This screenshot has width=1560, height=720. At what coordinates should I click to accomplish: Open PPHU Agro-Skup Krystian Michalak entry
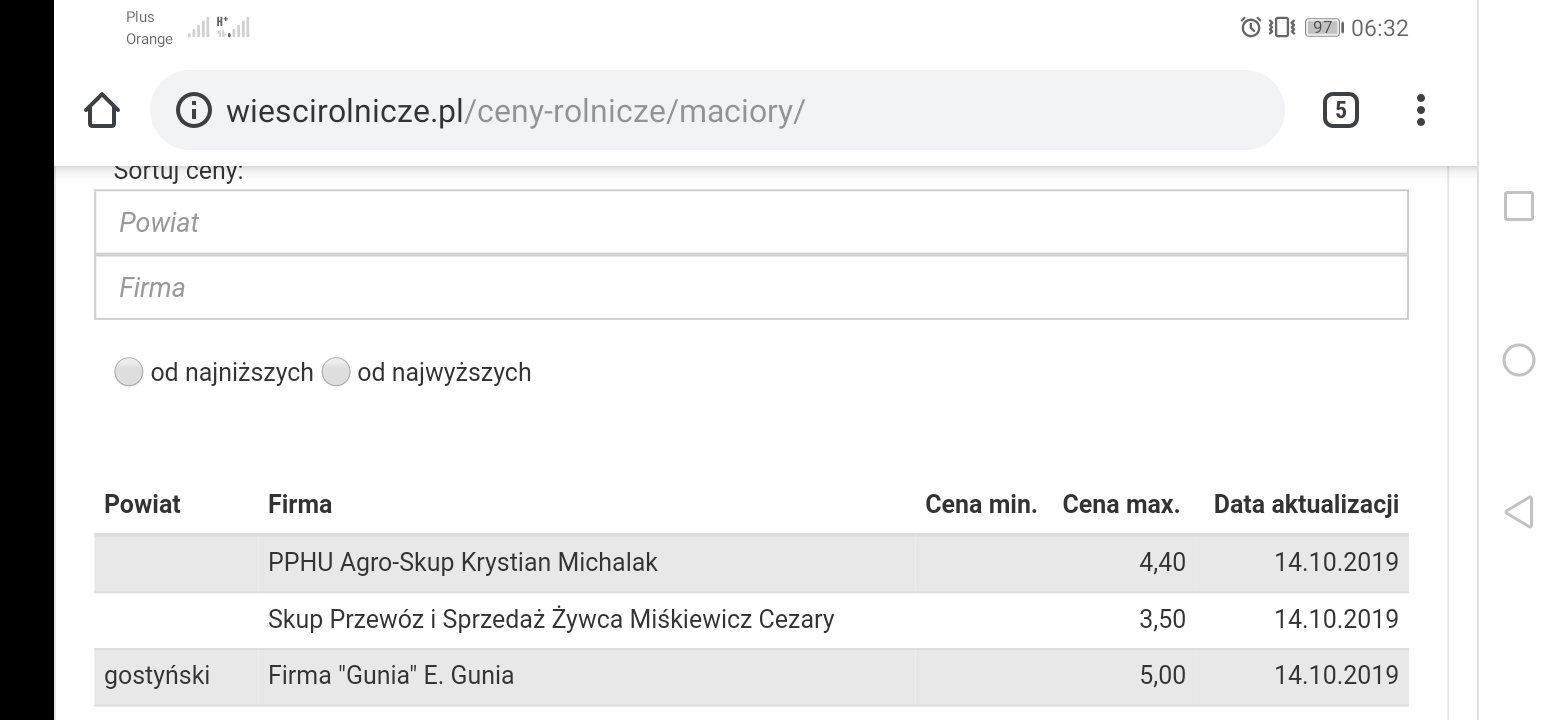coord(463,563)
